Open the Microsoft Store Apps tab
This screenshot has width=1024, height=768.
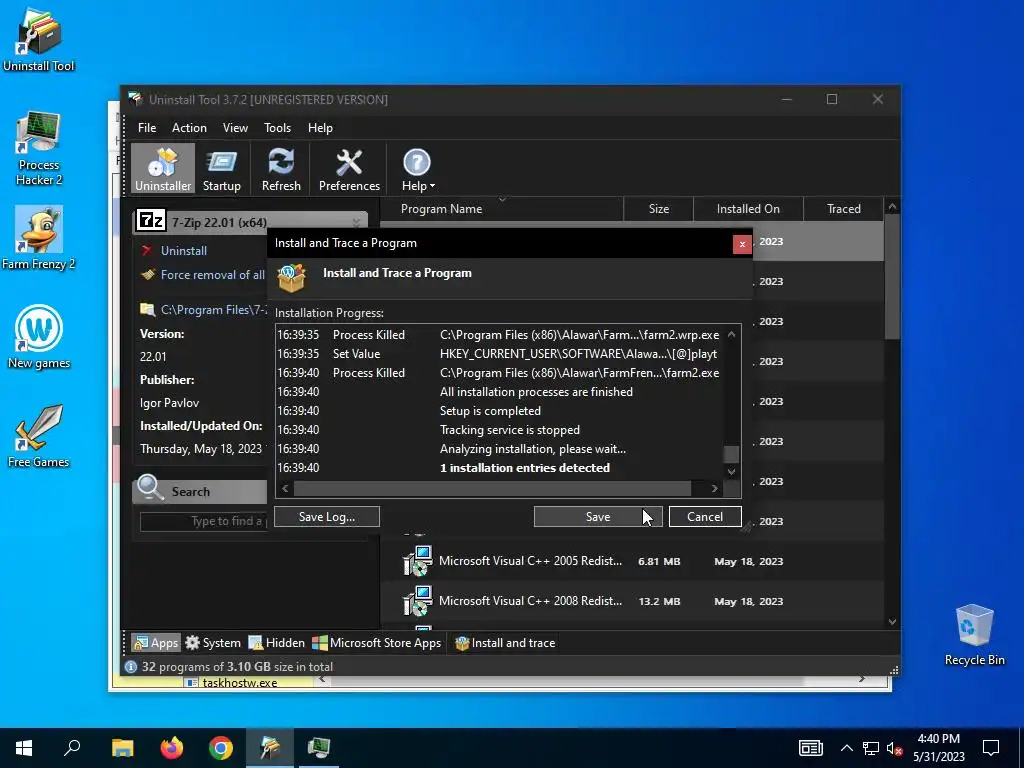376,643
